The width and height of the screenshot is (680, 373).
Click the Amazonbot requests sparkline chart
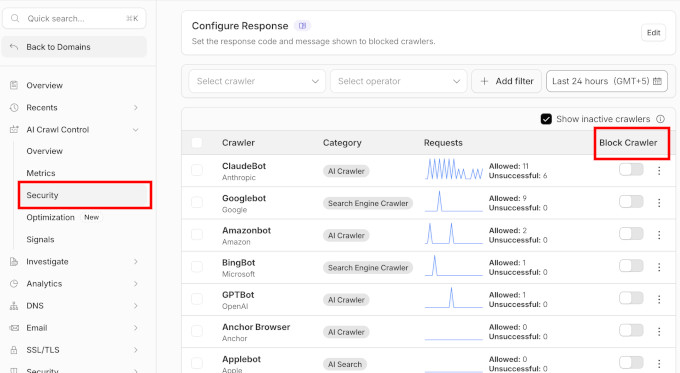click(x=454, y=233)
